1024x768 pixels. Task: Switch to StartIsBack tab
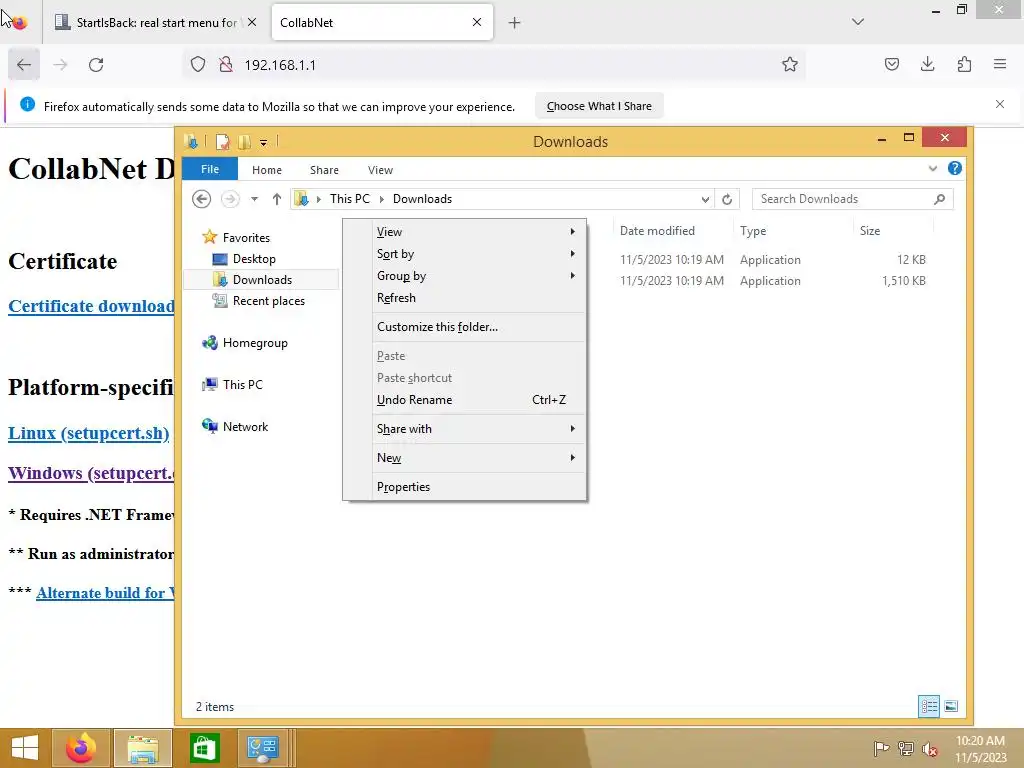(155, 22)
